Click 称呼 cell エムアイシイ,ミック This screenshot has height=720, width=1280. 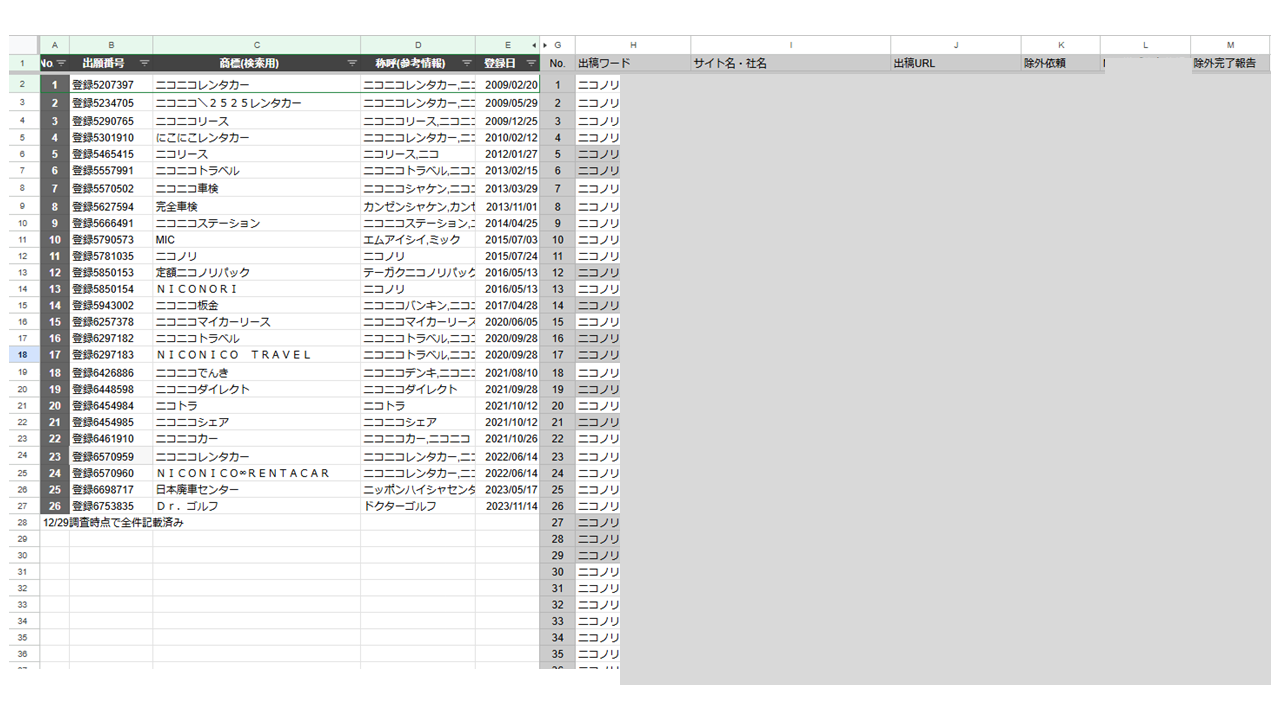pos(418,240)
